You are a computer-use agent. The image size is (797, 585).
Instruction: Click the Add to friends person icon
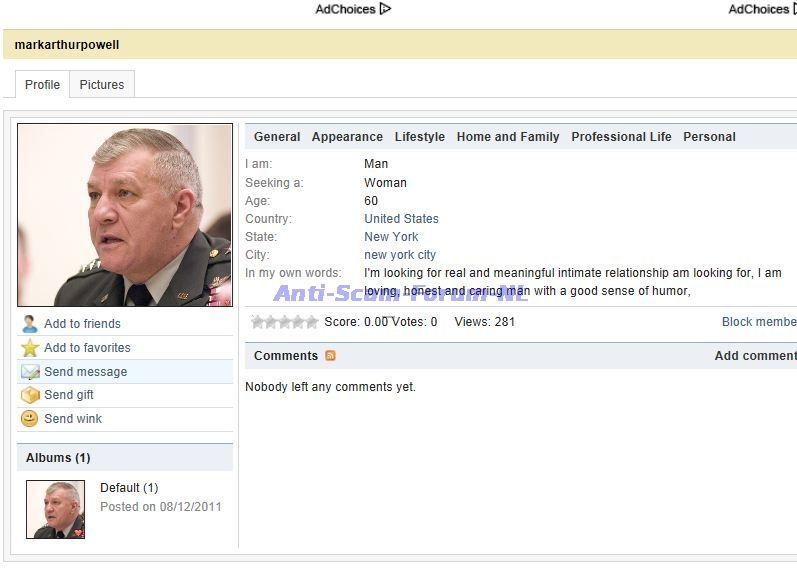pyautogui.click(x=30, y=324)
